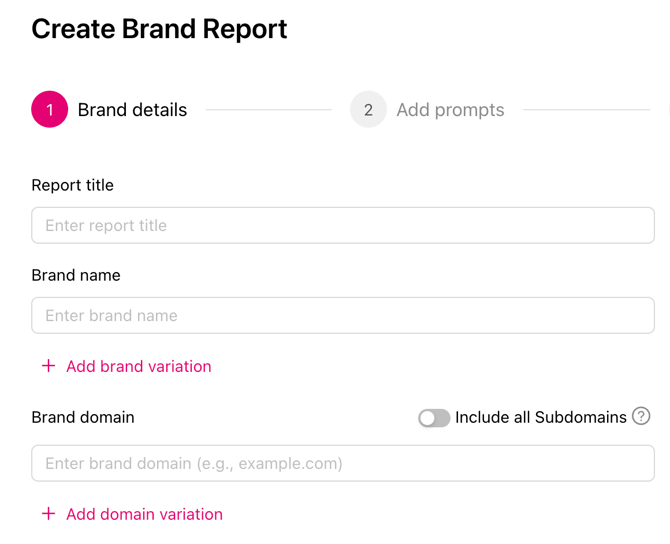670x544 pixels.
Task: Click the Brand domain field label
Action: (x=82, y=417)
